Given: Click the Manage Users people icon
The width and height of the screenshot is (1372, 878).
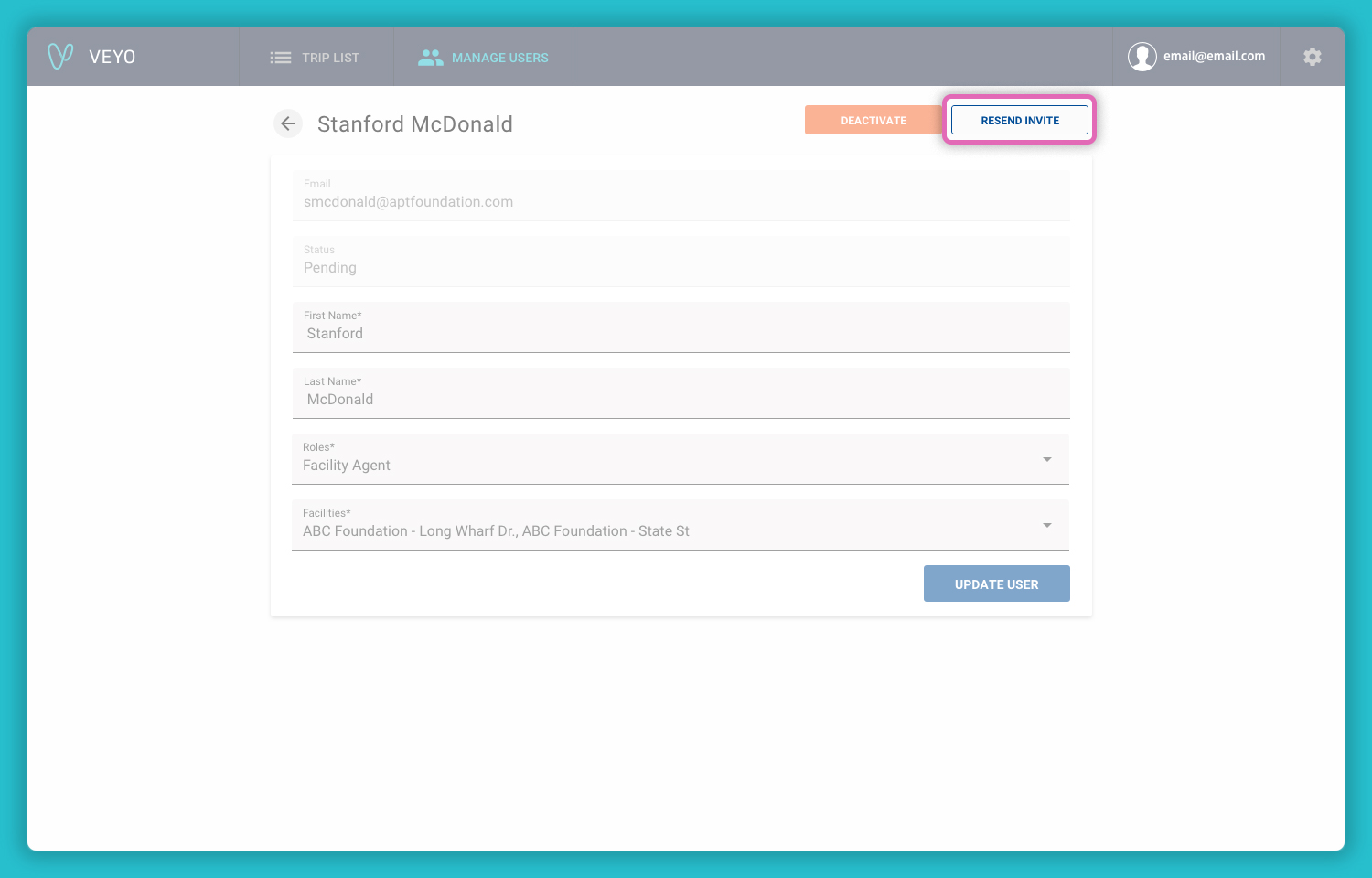Looking at the screenshot, I should click(x=431, y=58).
